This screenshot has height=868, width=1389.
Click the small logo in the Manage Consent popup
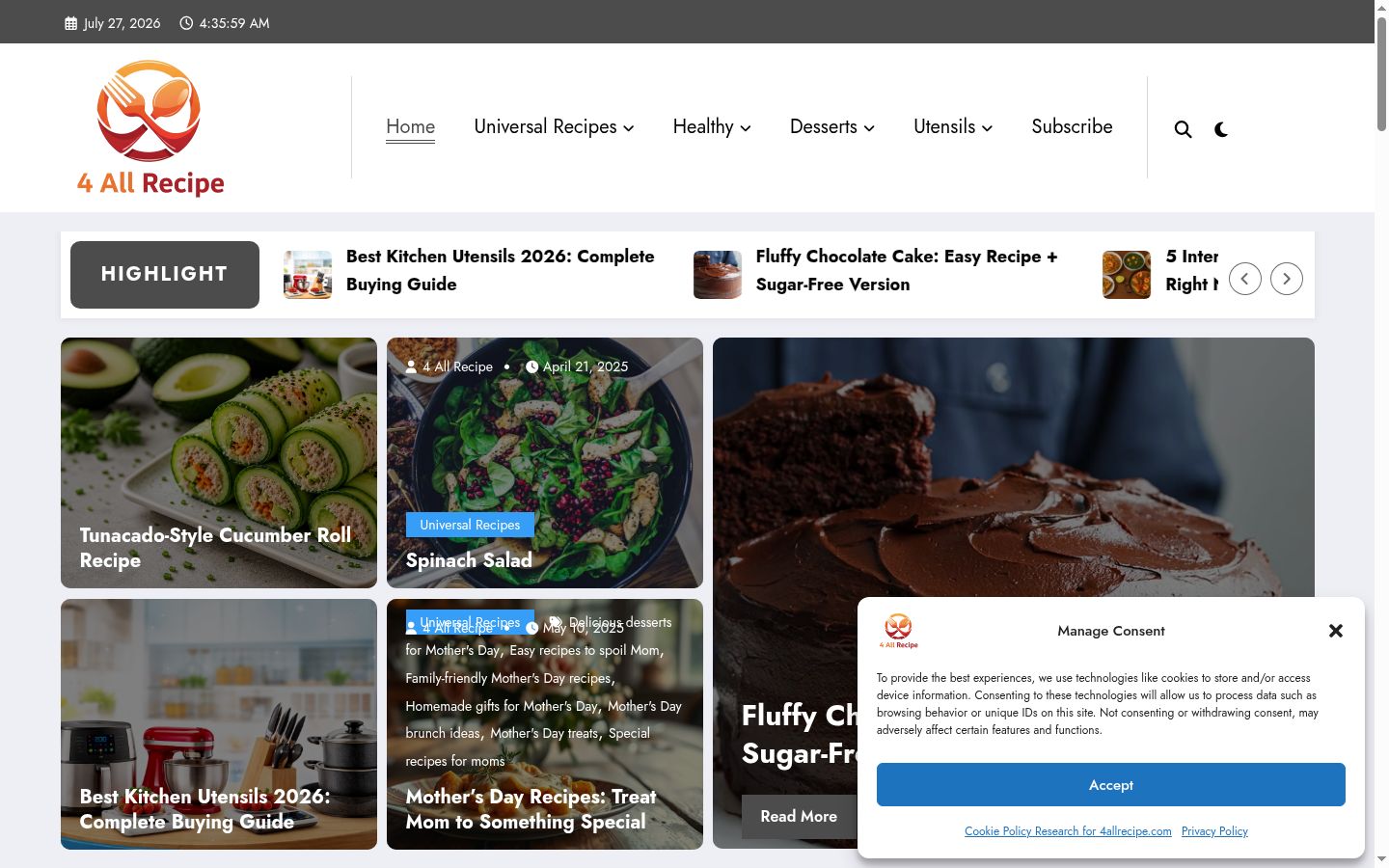tap(898, 631)
